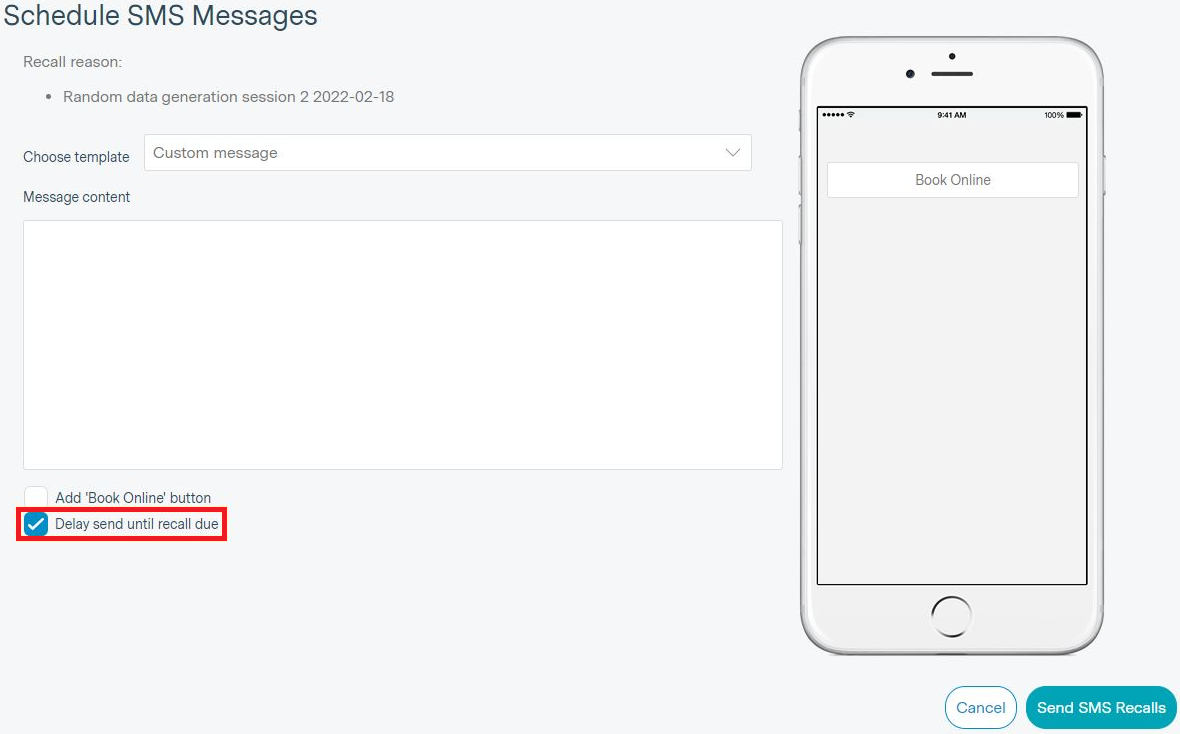The height and width of the screenshot is (734, 1180).
Task: Click the 9:41 AM clock in phone preview
Action: 951,115
